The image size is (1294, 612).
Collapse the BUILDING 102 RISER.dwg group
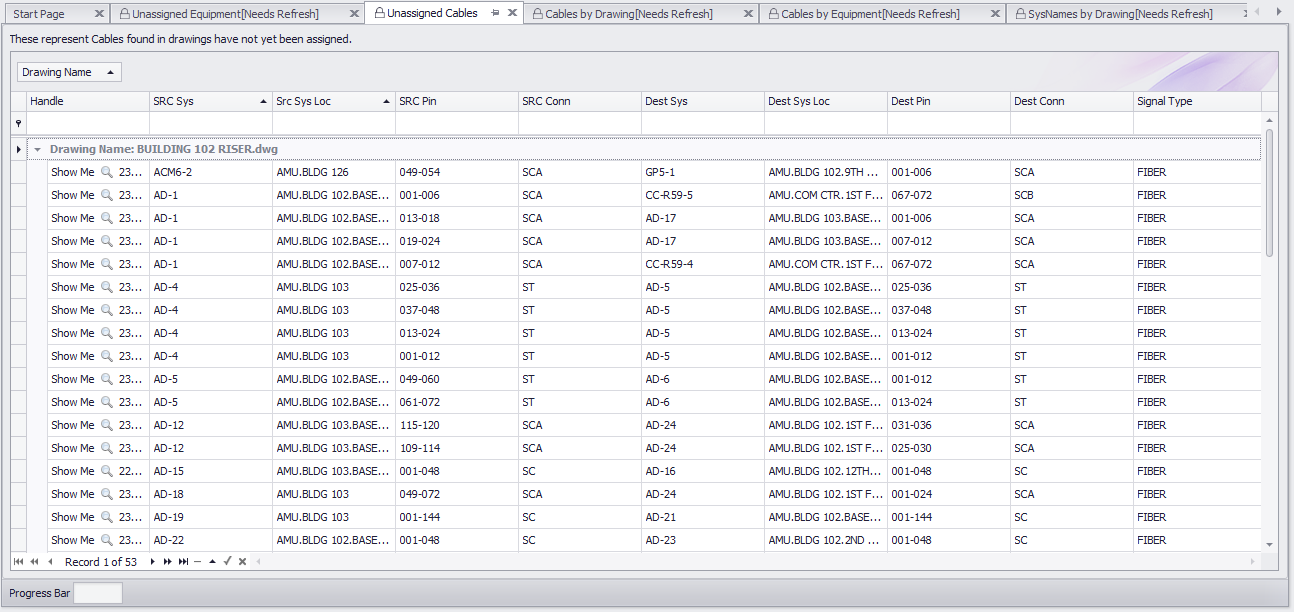(x=38, y=149)
